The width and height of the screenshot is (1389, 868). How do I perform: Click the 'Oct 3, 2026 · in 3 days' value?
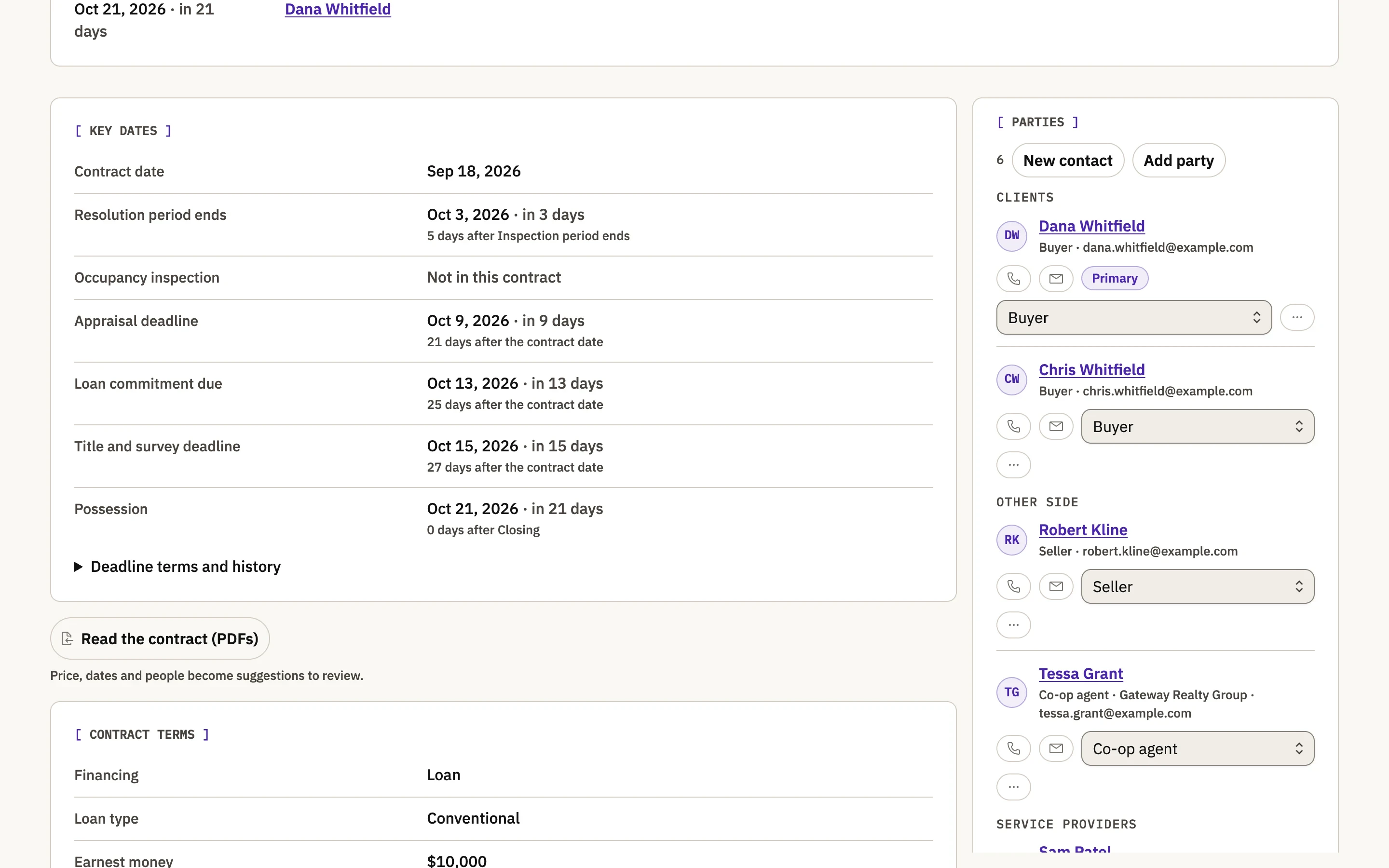505,215
